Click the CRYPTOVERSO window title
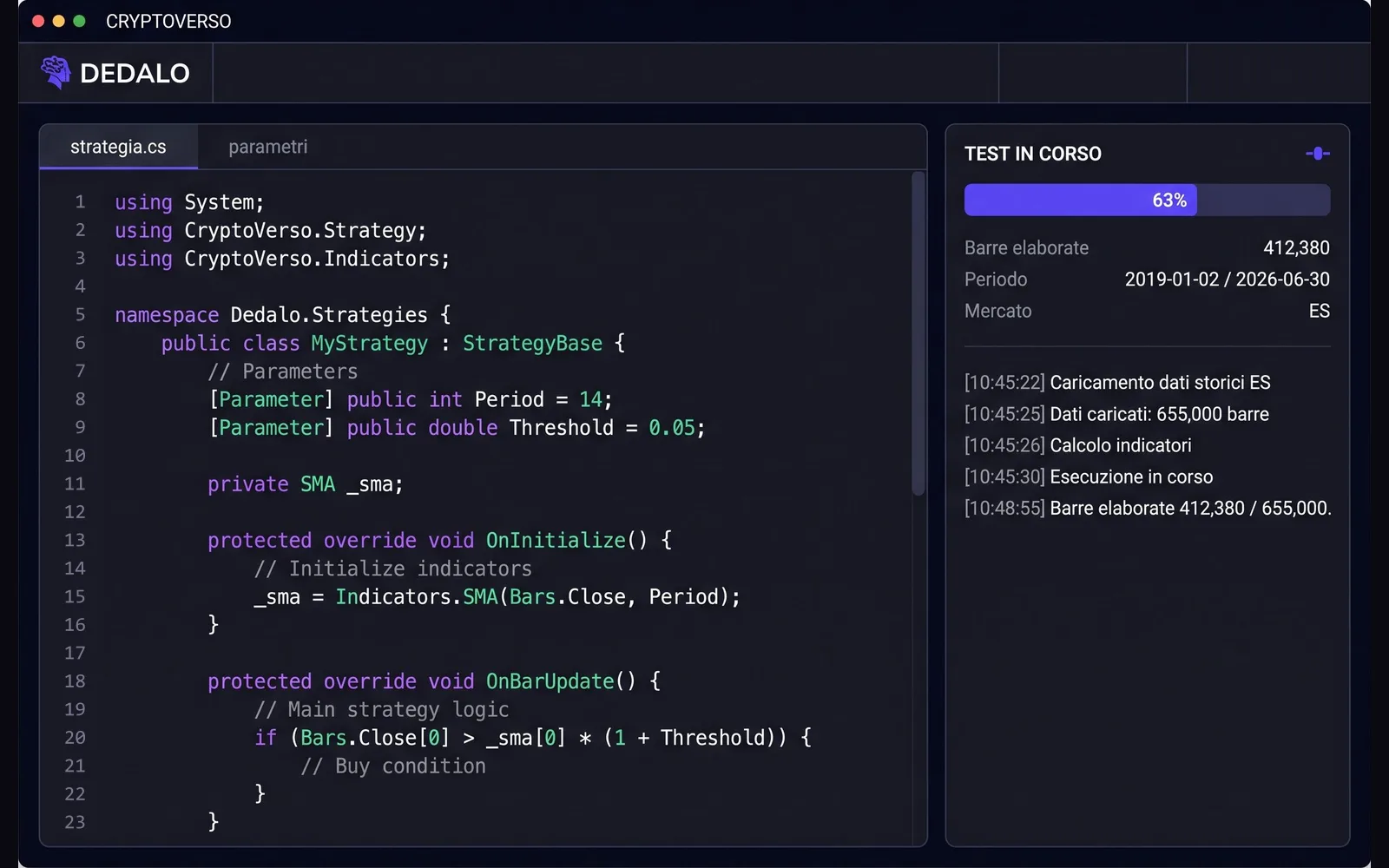The image size is (1389, 868). click(168, 21)
